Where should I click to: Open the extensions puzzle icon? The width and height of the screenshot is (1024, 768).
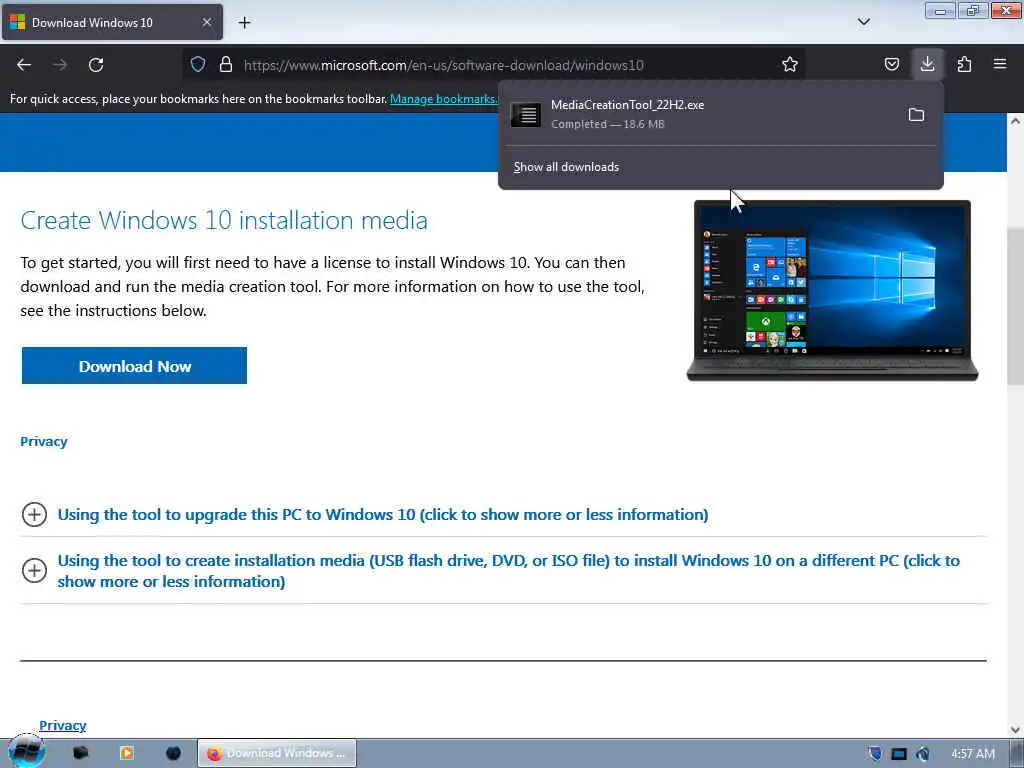964,64
